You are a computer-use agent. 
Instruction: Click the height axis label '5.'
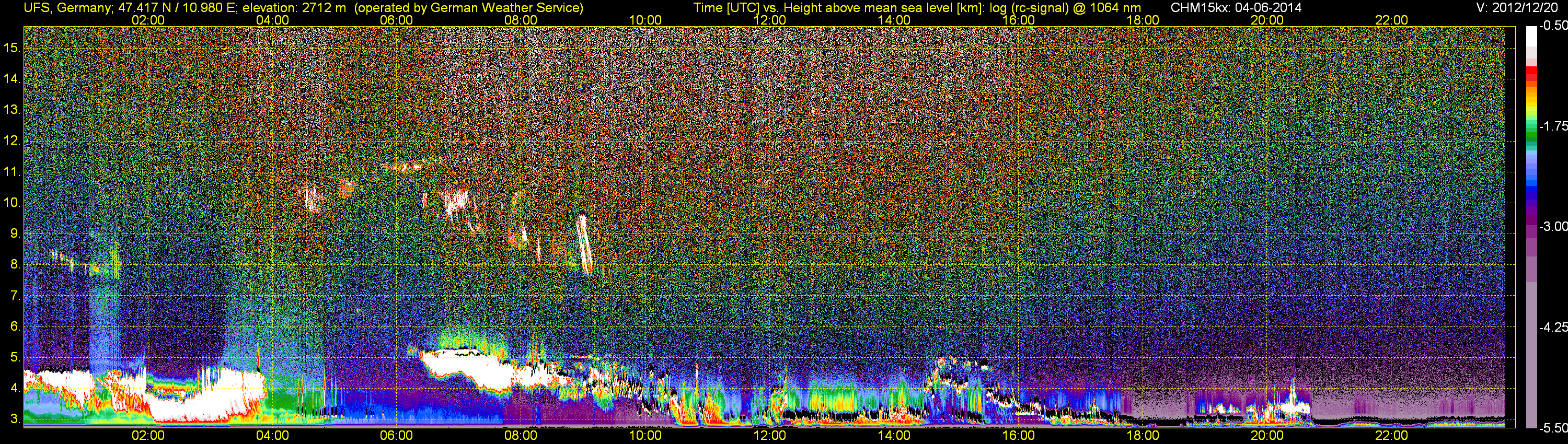[x=15, y=357]
